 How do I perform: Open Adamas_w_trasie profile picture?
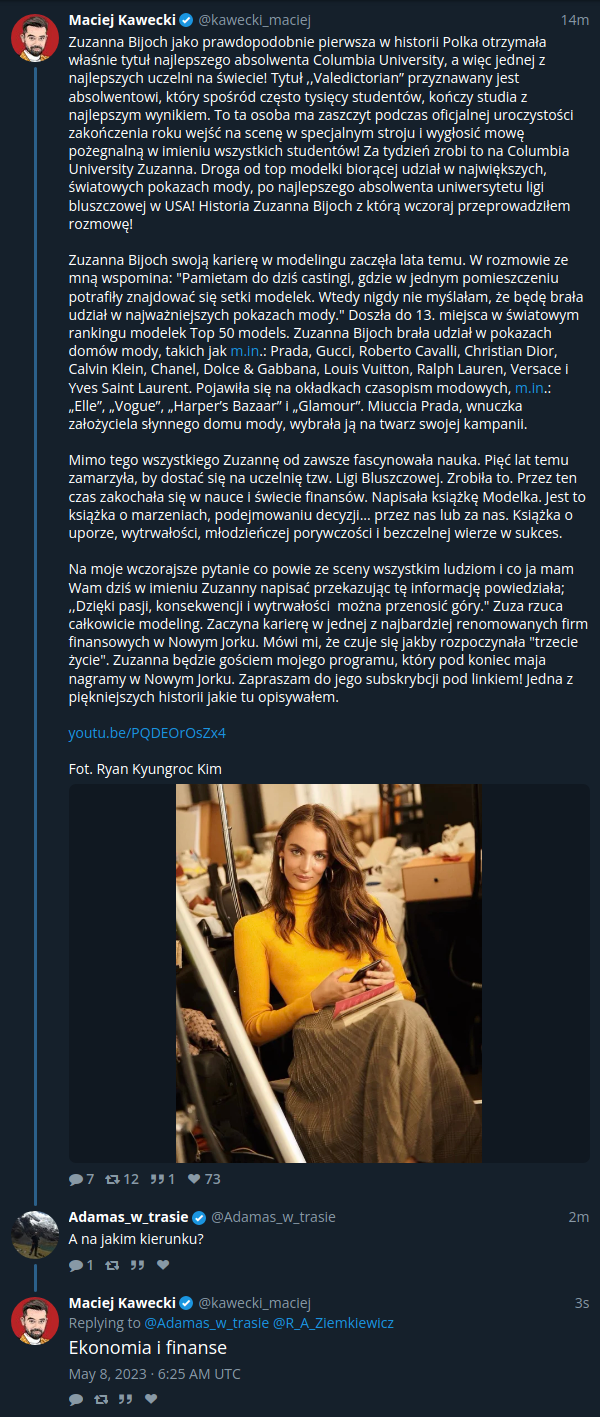34,1235
